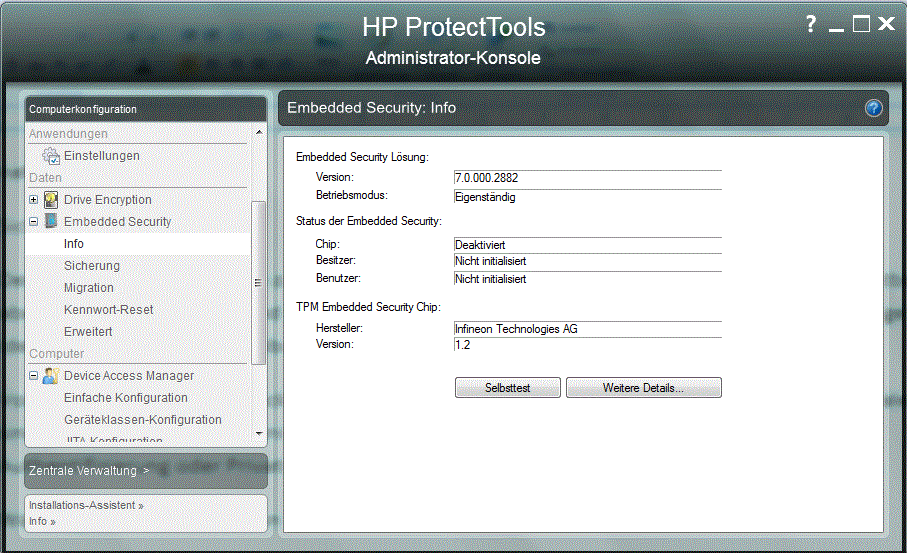Viewport: 907px width, 553px height.
Task: Click the 'Chip:' label
Action: 327,244
